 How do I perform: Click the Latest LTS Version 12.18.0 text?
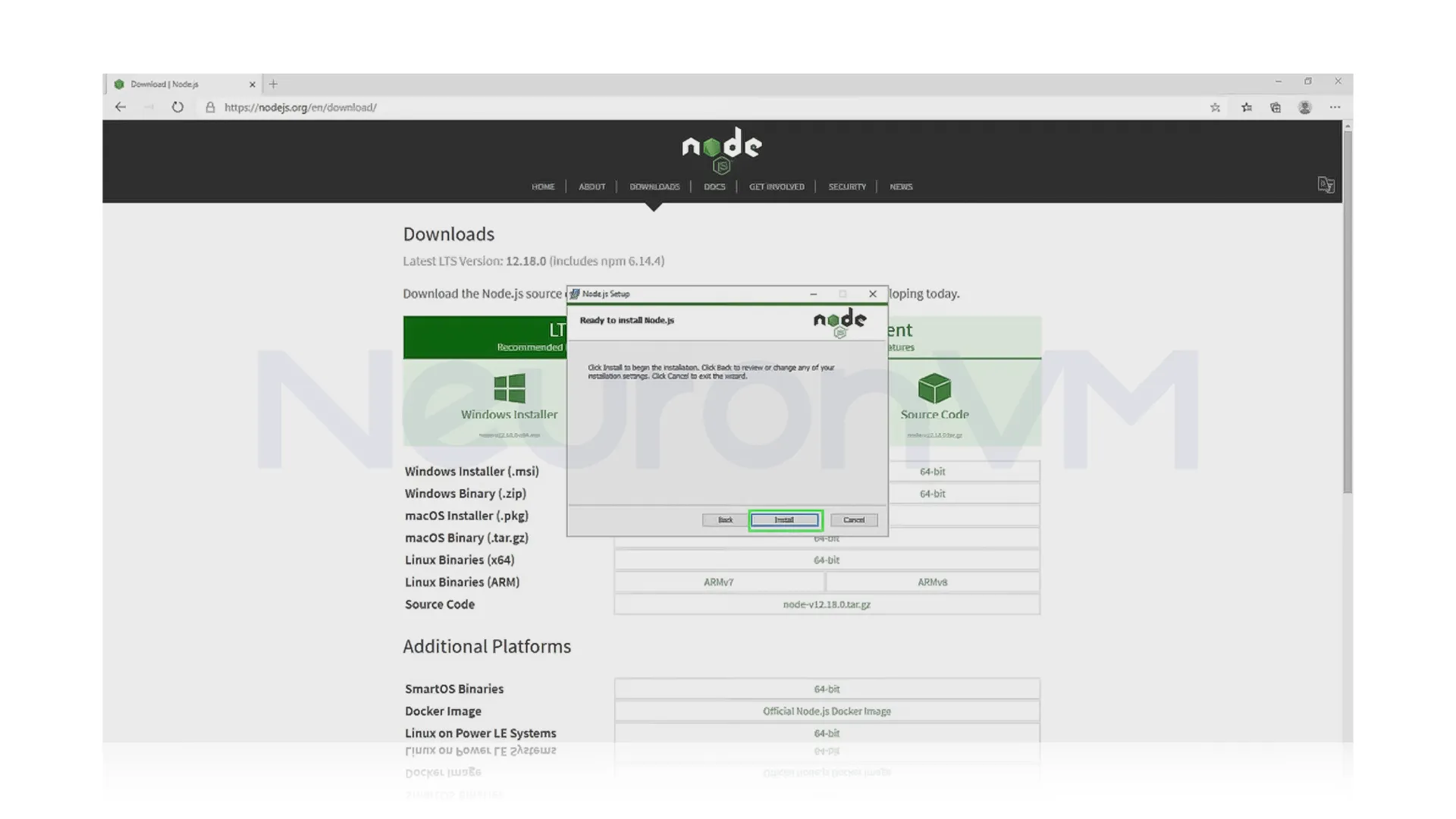(x=534, y=261)
